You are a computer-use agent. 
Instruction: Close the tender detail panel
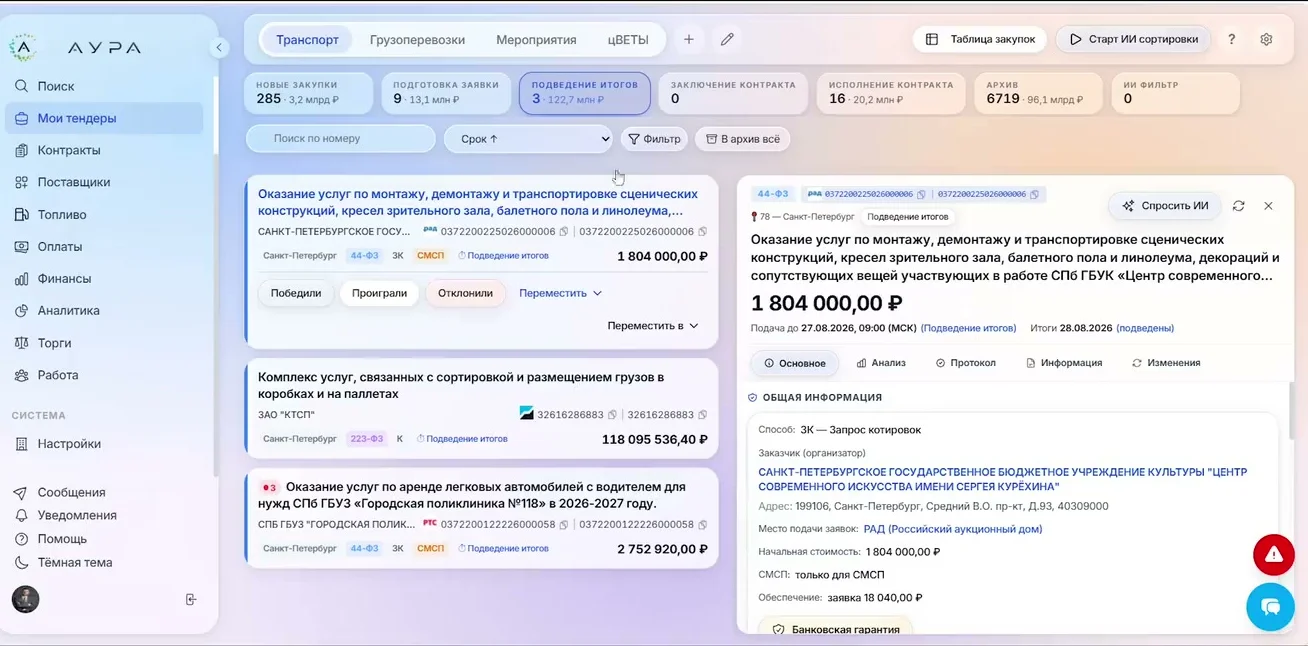point(1268,206)
